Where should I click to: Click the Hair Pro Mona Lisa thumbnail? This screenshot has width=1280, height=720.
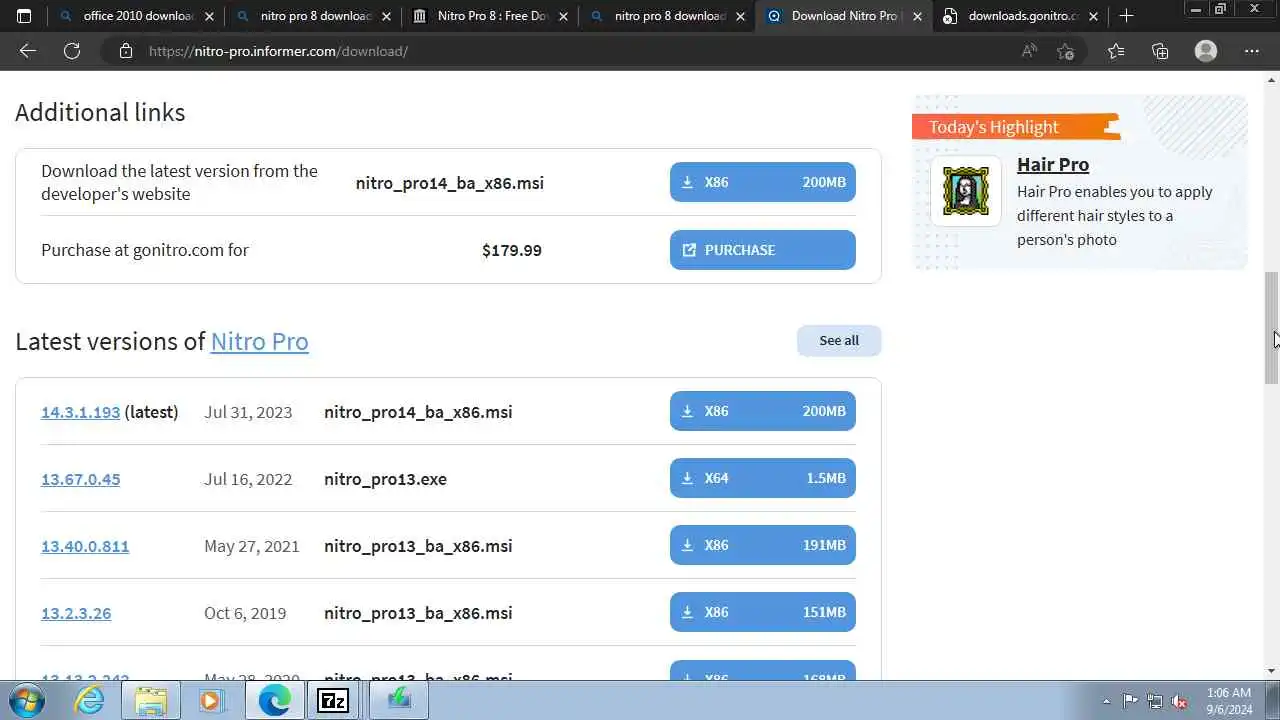tap(966, 191)
